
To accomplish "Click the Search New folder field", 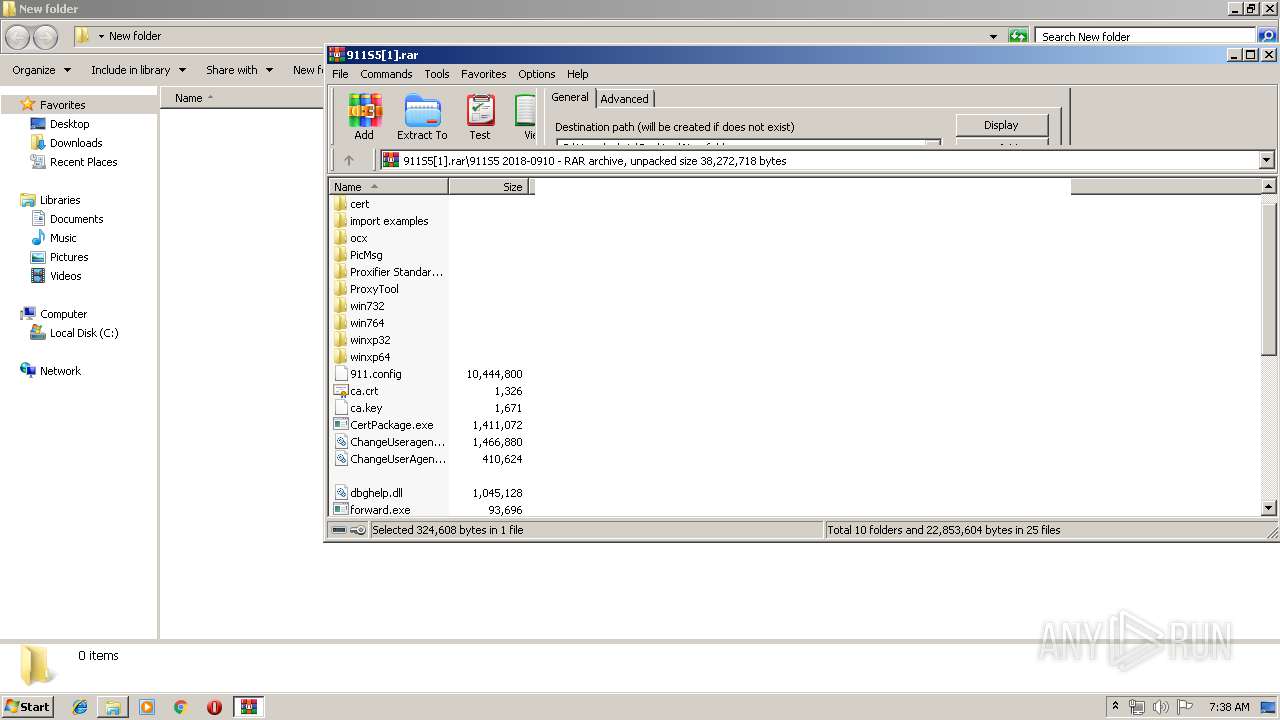I will (x=1146, y=36).
